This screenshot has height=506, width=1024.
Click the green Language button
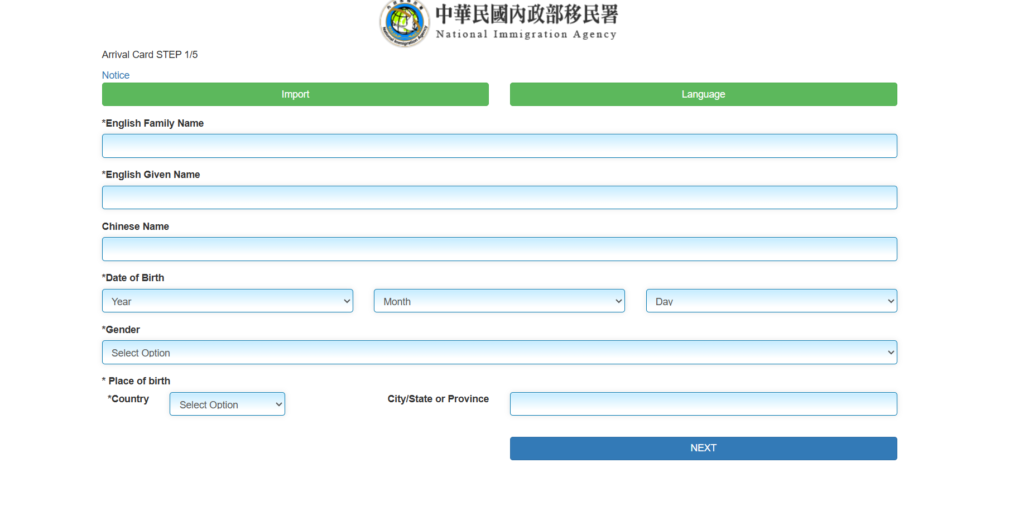tap(703, 94)
